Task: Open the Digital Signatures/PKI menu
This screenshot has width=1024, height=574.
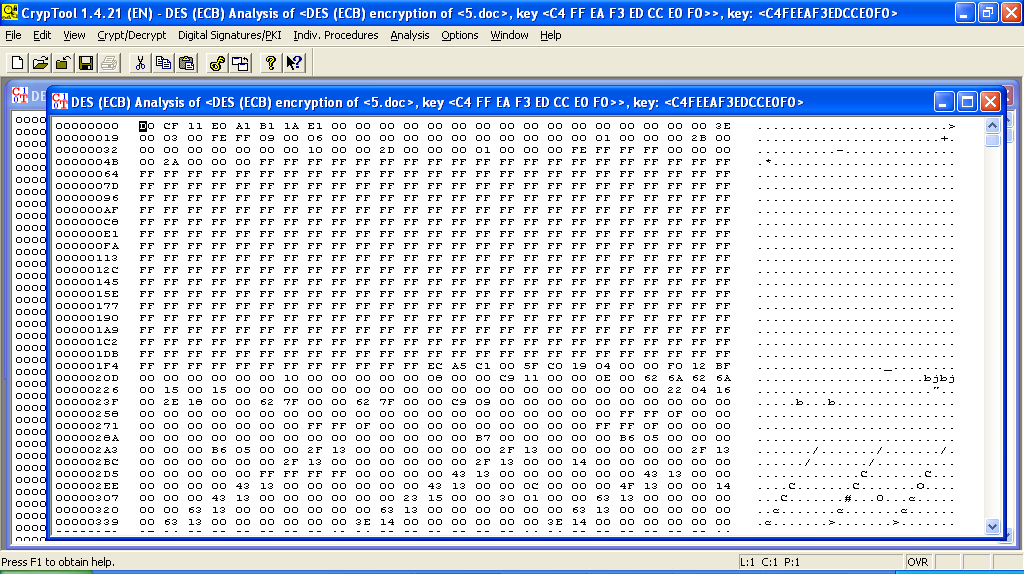Action: click(x=230, y=35)
